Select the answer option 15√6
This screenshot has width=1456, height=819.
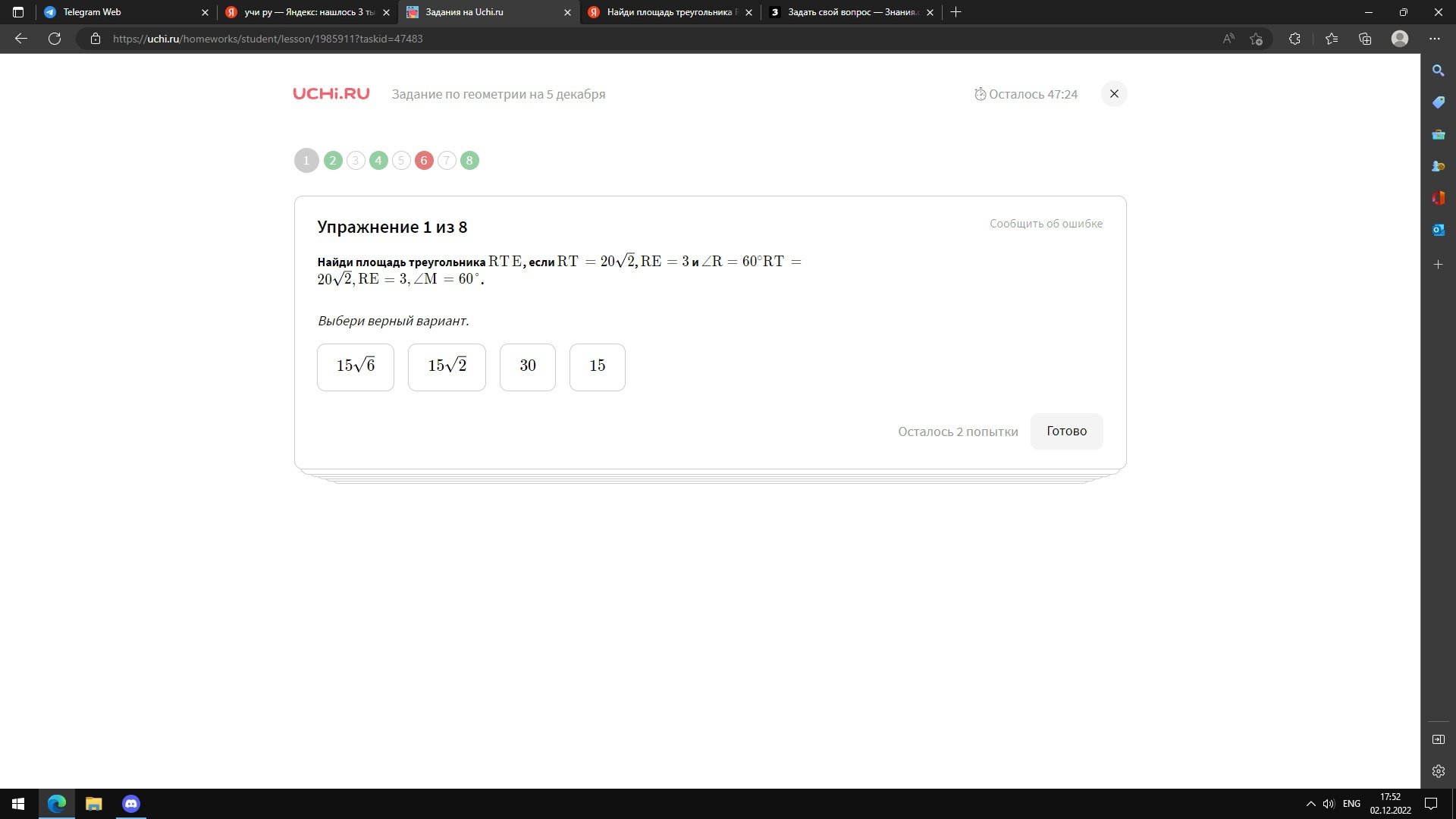[356, 367]
